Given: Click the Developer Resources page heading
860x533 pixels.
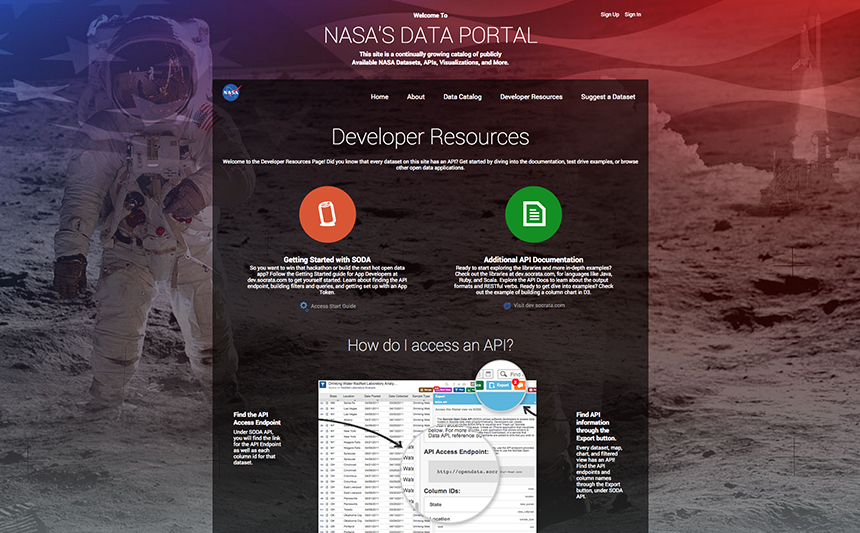Looking at the screenshot, I should tap(431, 137).
